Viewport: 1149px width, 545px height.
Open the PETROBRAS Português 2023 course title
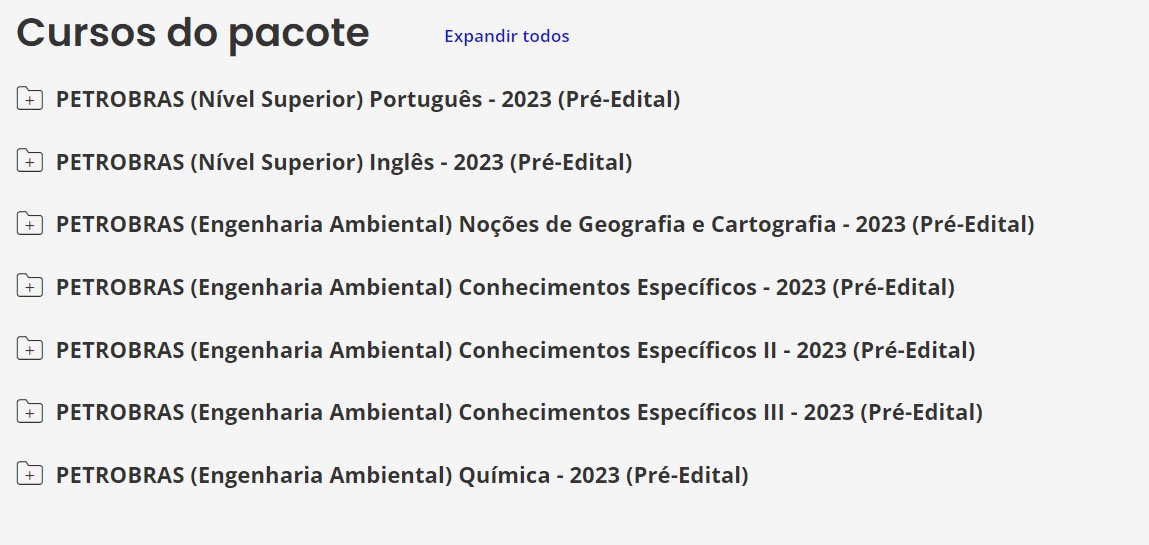368,99
